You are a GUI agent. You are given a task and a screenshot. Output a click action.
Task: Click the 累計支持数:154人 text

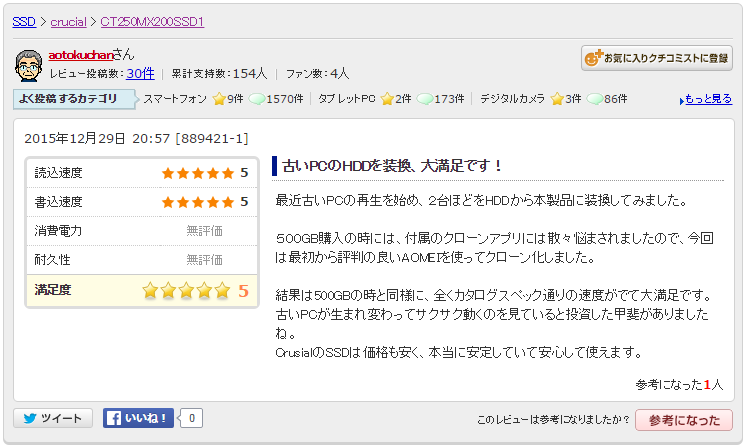pyautogui.click(x=219, y=74)
